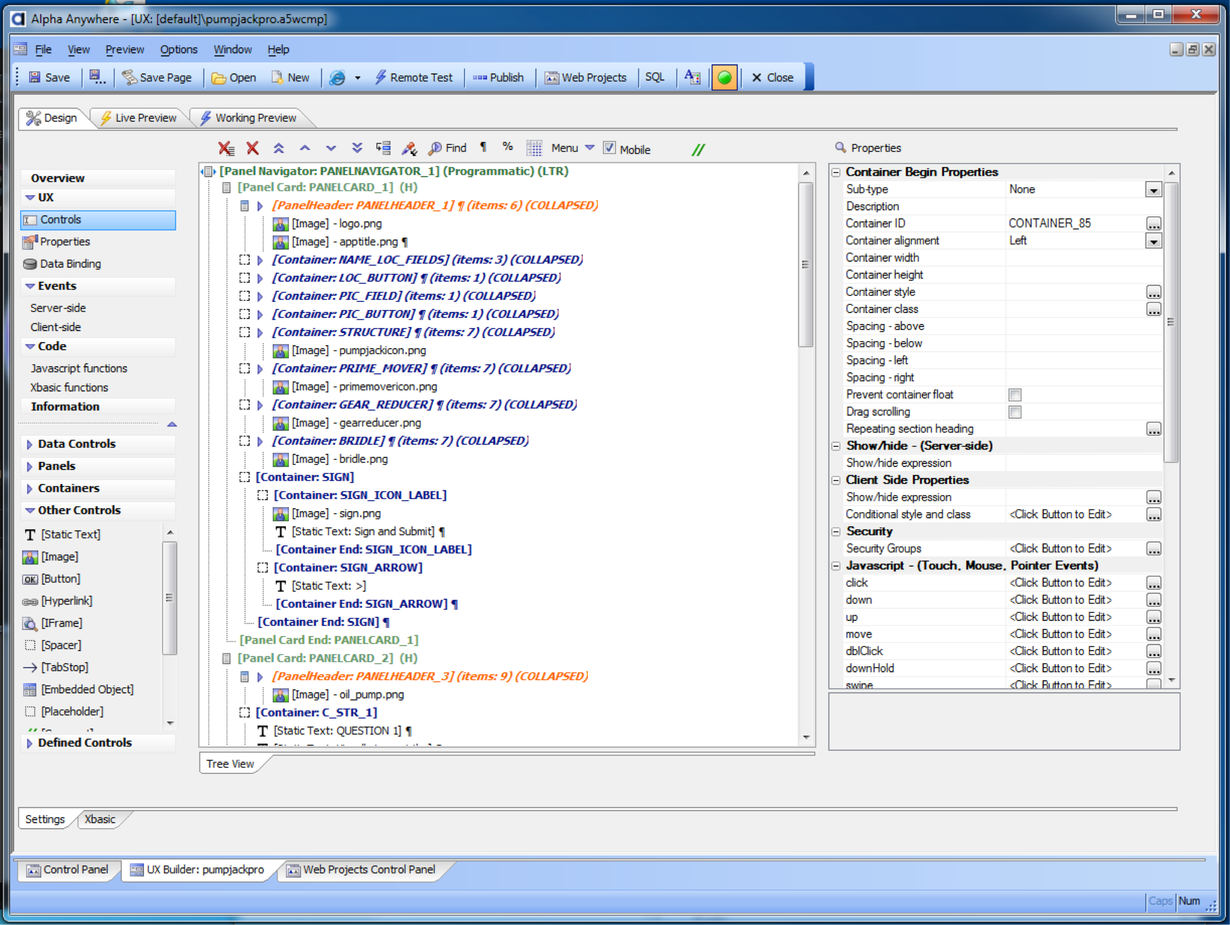Collapse all tree nodes with double-up chevron icon
The height and width of the screenshot is (925, 1230).
277,148
